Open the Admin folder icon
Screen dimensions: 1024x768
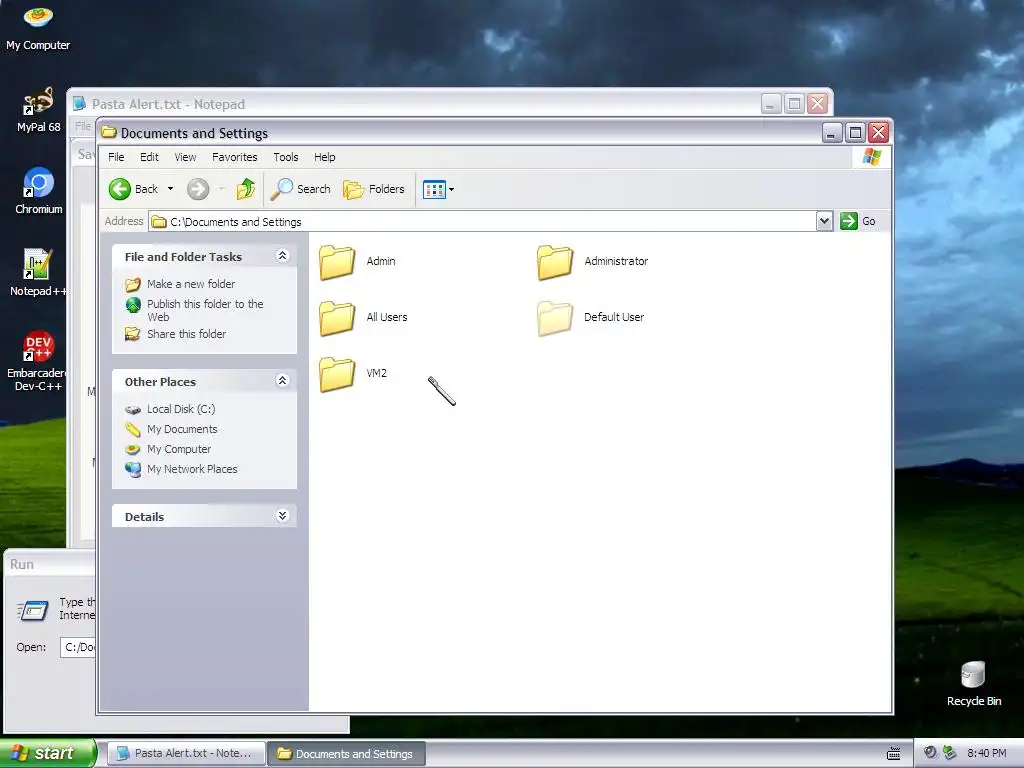pos(337,263)
